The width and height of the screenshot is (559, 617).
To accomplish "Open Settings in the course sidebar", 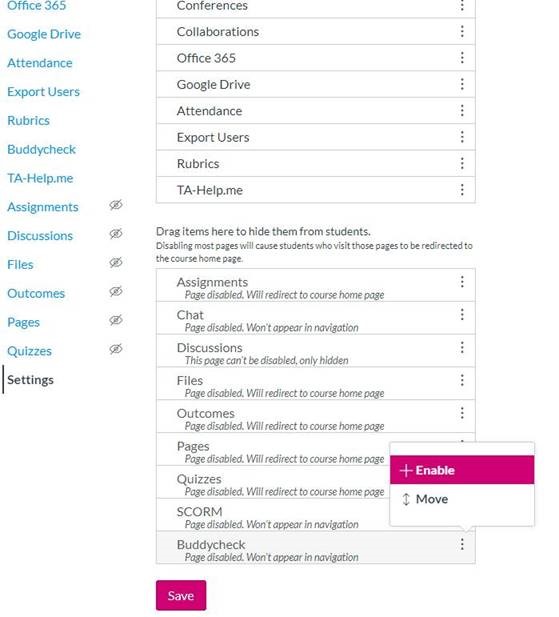I will click(30, 380).
